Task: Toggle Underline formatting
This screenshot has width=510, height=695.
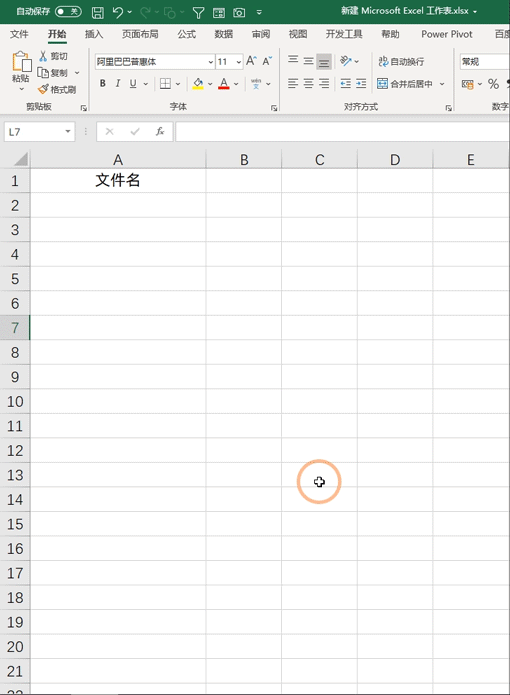Action: (133, 83)
